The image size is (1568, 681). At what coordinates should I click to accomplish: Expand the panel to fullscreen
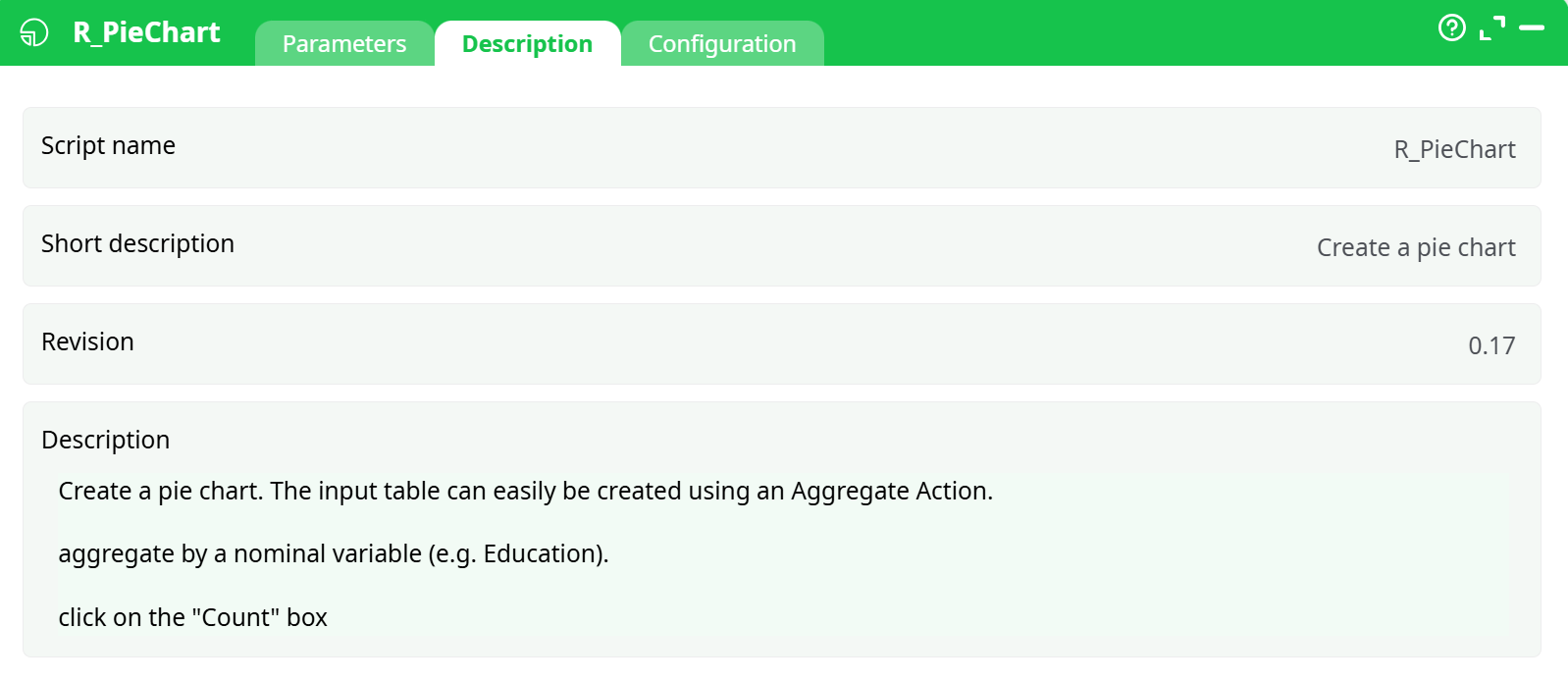[1491, 28]
